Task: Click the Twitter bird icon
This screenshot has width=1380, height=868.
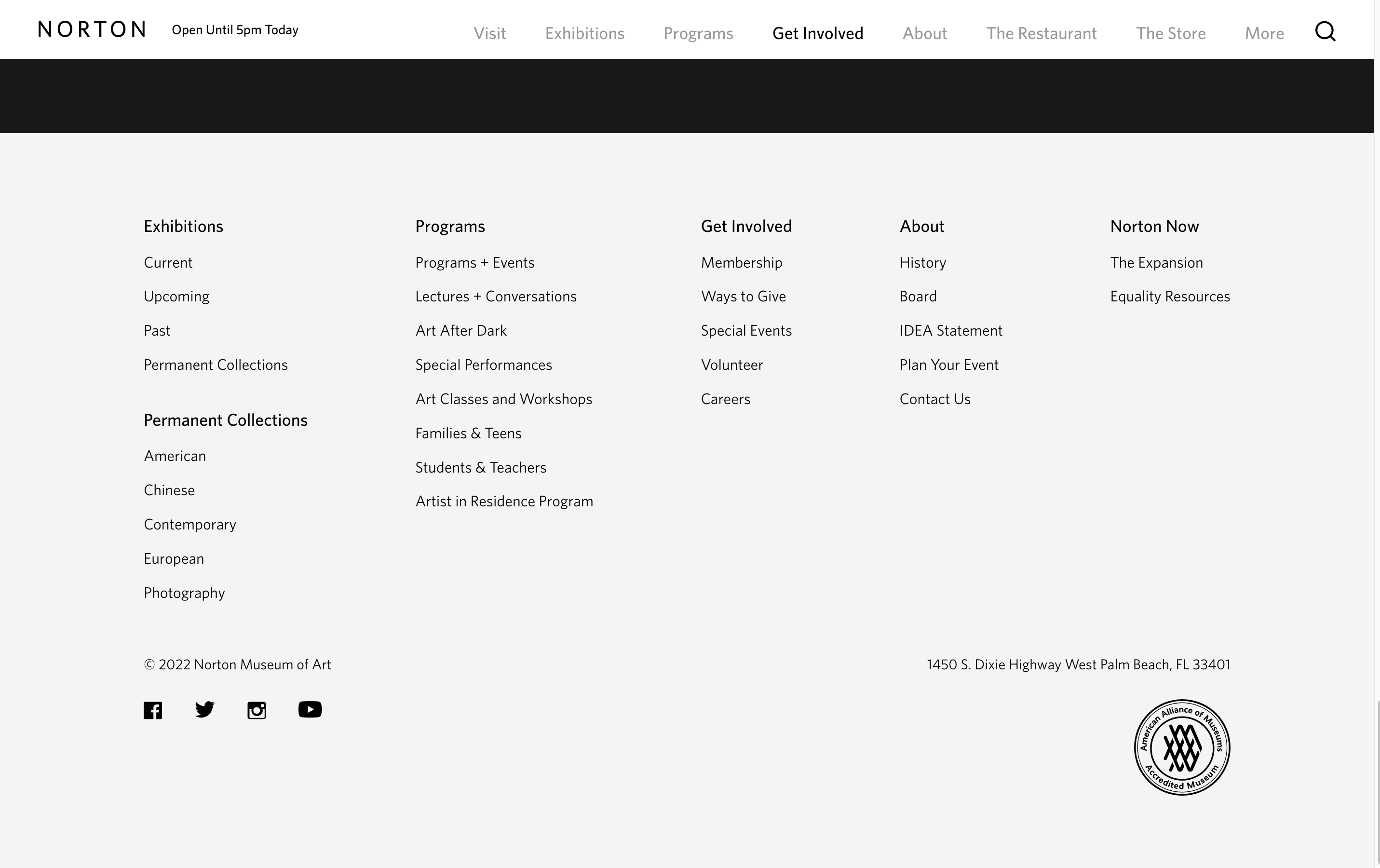Action: tap(204, 710)
